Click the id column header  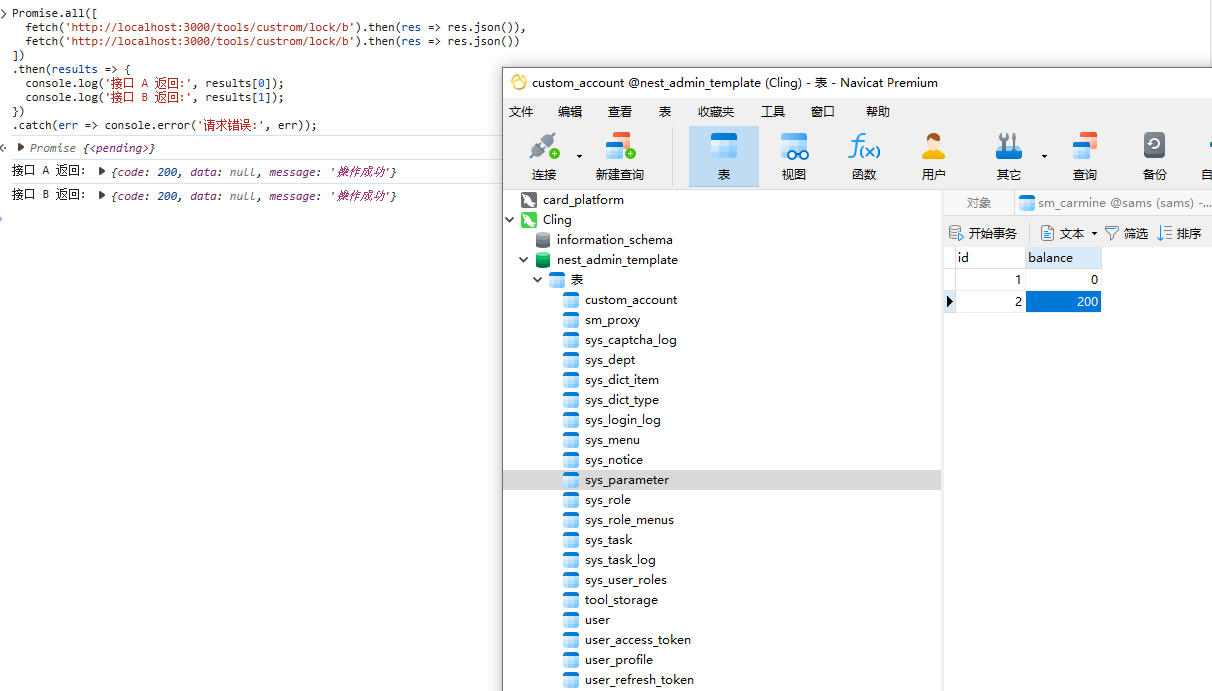990,258
